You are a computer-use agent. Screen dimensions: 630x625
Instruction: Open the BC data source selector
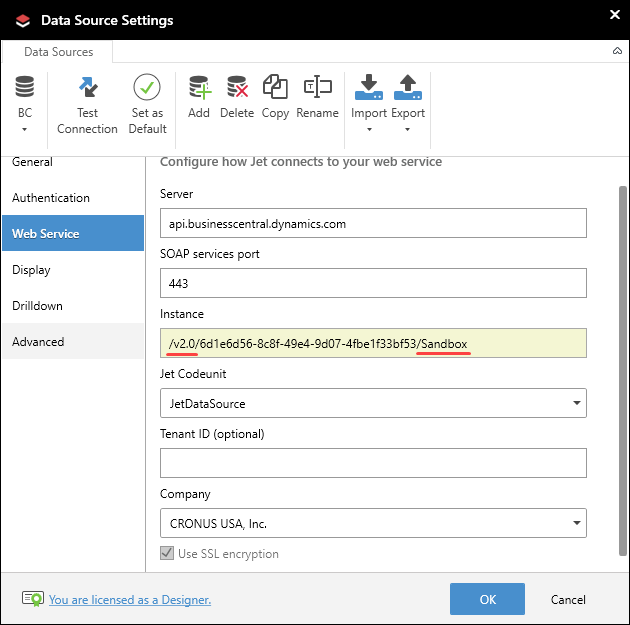point(25,103)
